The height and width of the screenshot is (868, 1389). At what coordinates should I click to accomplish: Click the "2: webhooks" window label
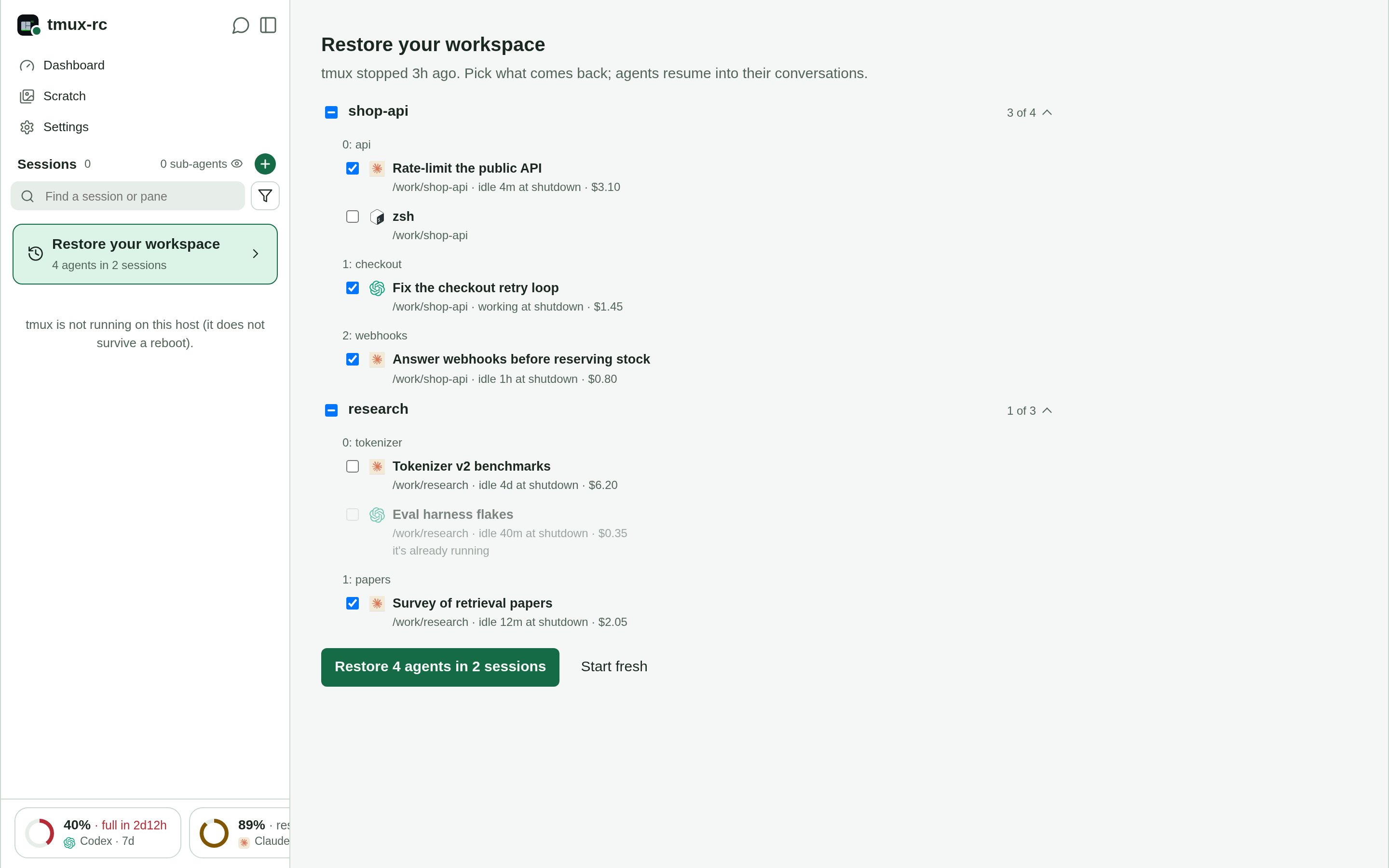[375, 335]
